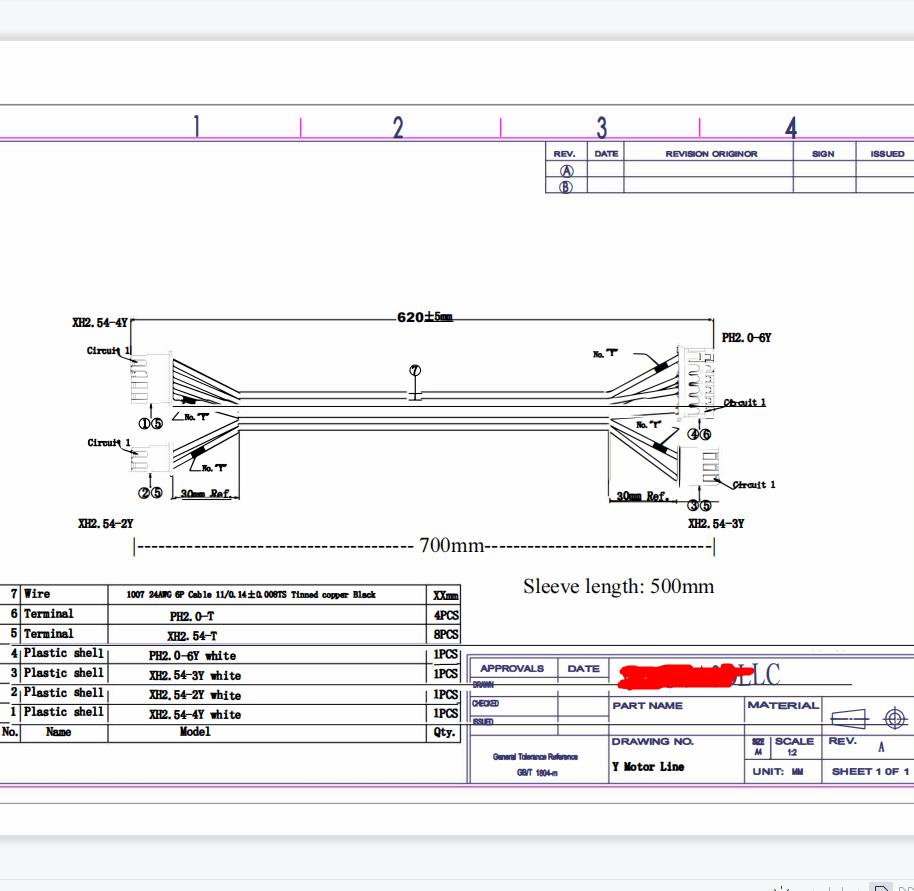Click the APPROVALS header in title block

[x=512, y=668]
